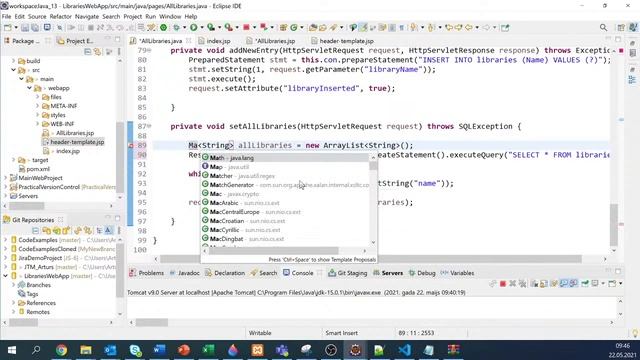640x360 pixels.
Task: Open Google Chrome from the taskbar
Action: (x=61, y=350)
